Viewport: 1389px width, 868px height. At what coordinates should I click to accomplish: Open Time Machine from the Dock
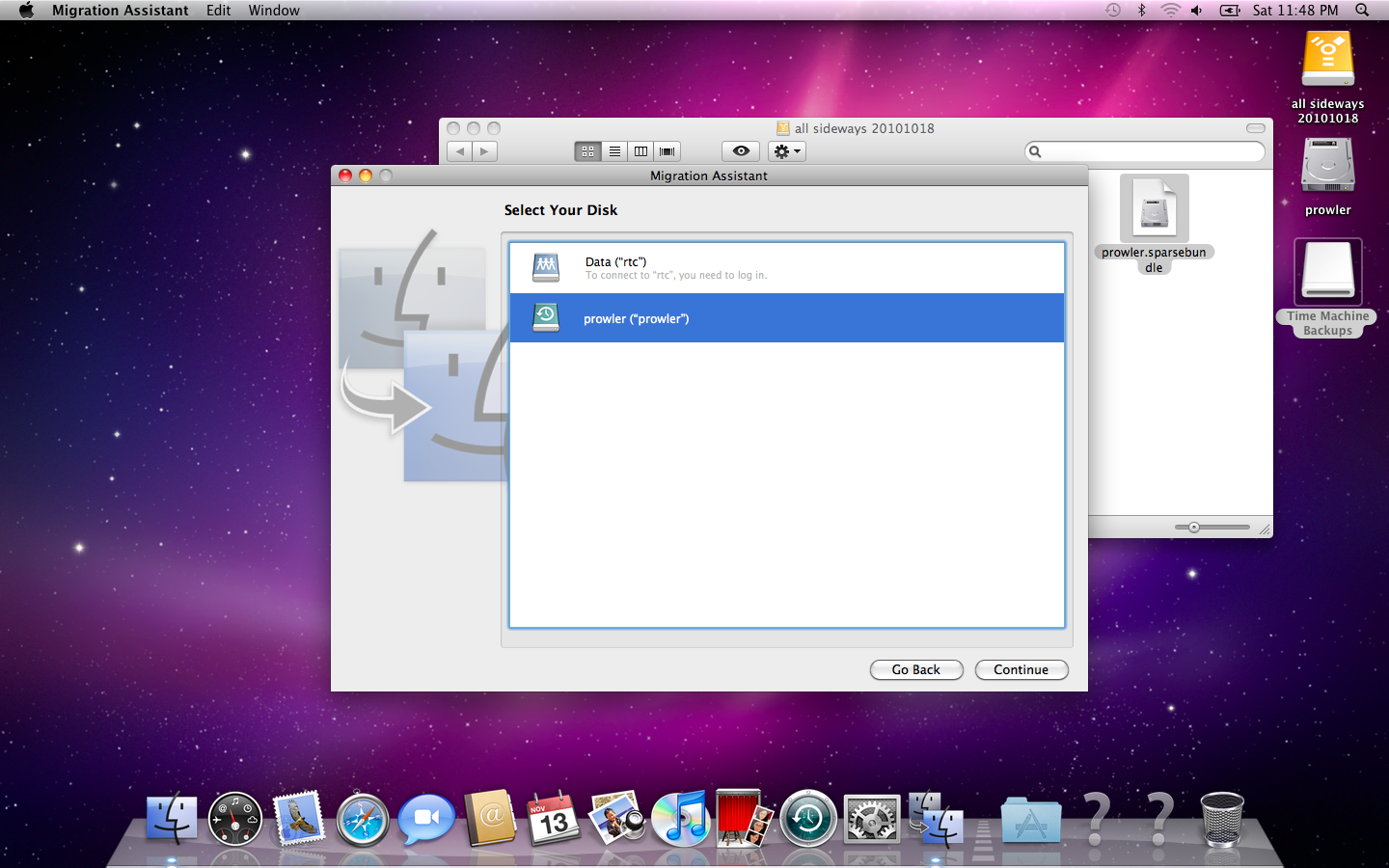coord(807,820)
